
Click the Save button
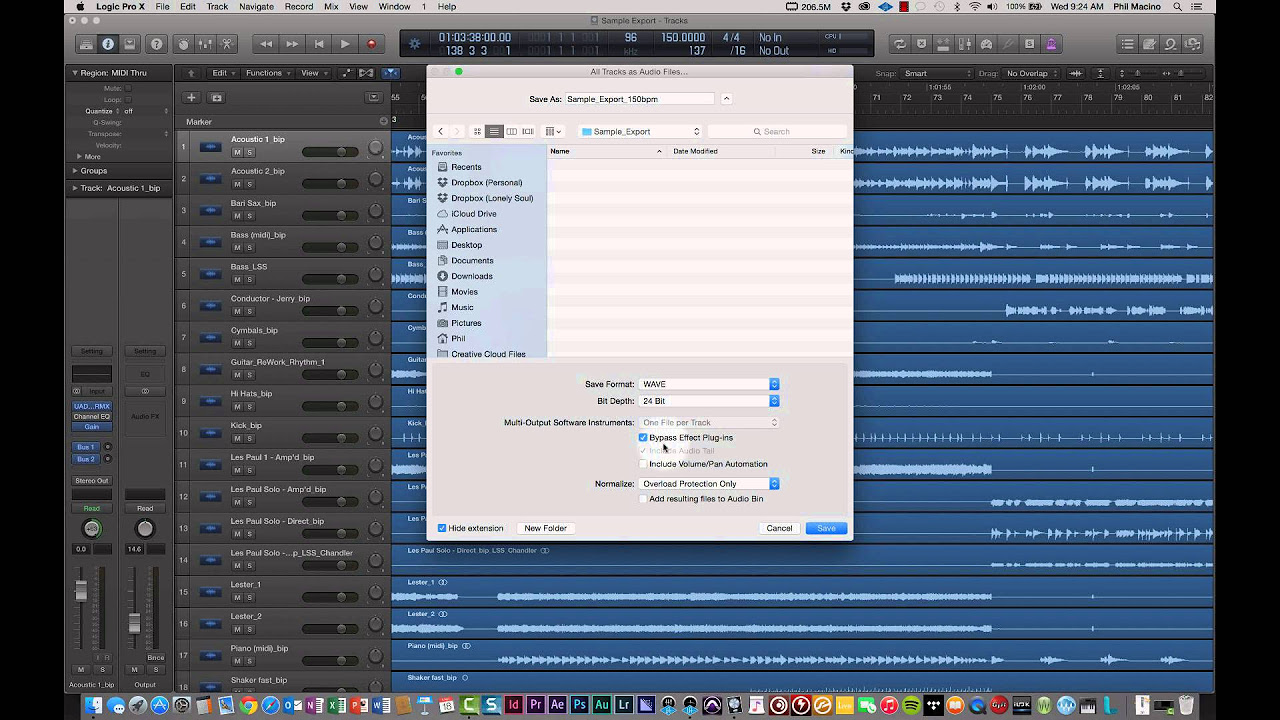[x=826, y=528]
